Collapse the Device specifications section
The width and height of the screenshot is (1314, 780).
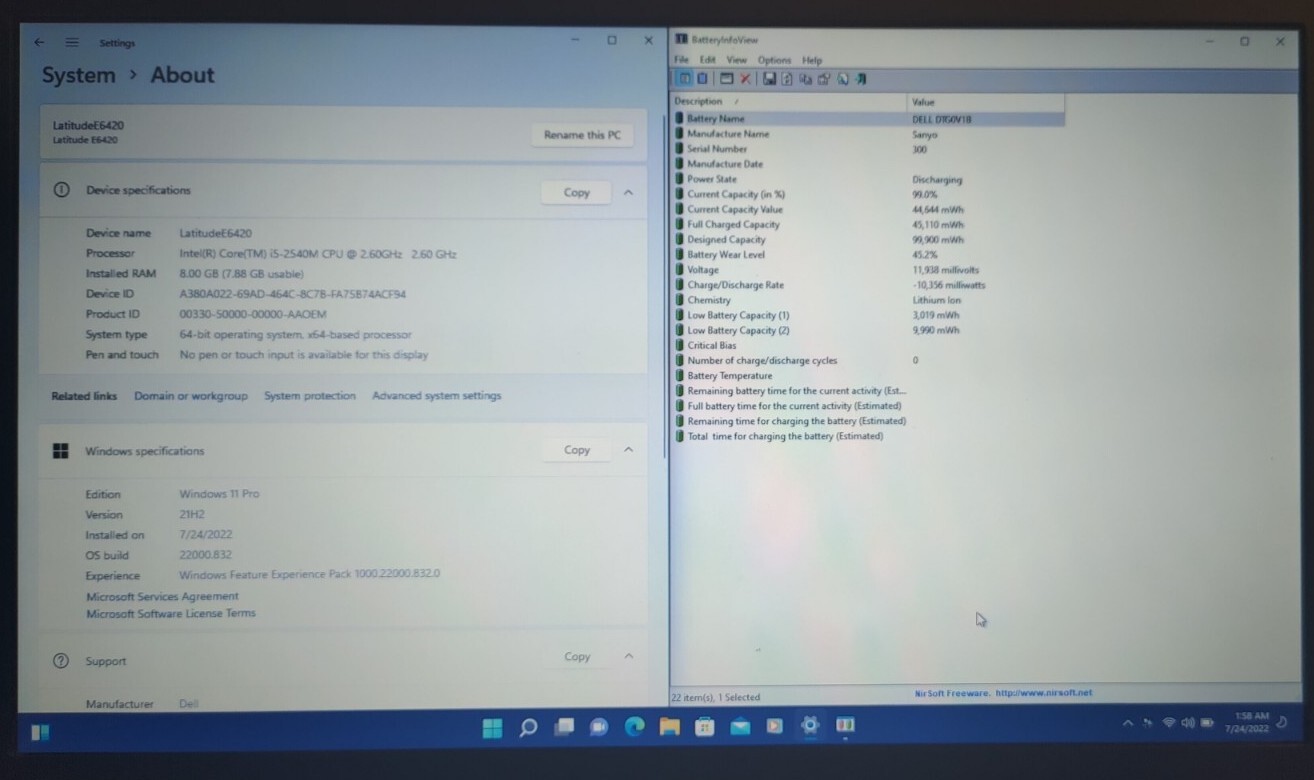point(628,192)
